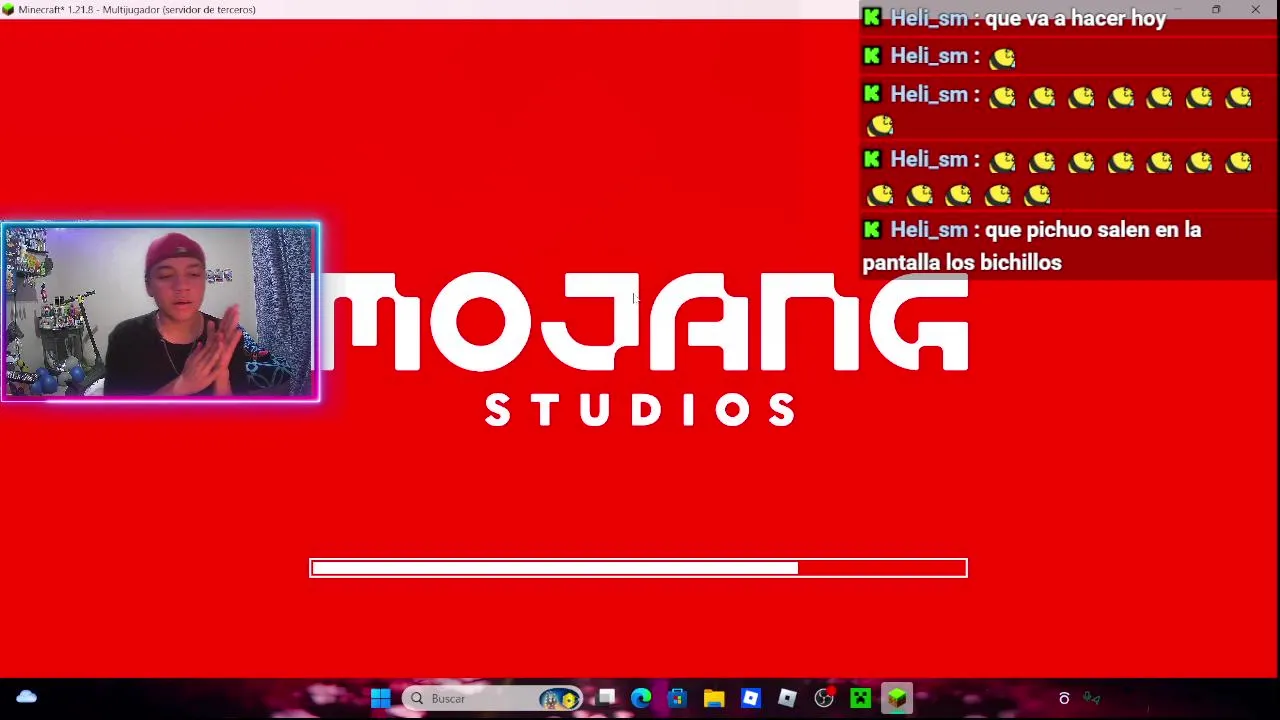Click the webcam overlay thumbnail
This screenshot has height=720, width=1280.
(x=160, y=312)
